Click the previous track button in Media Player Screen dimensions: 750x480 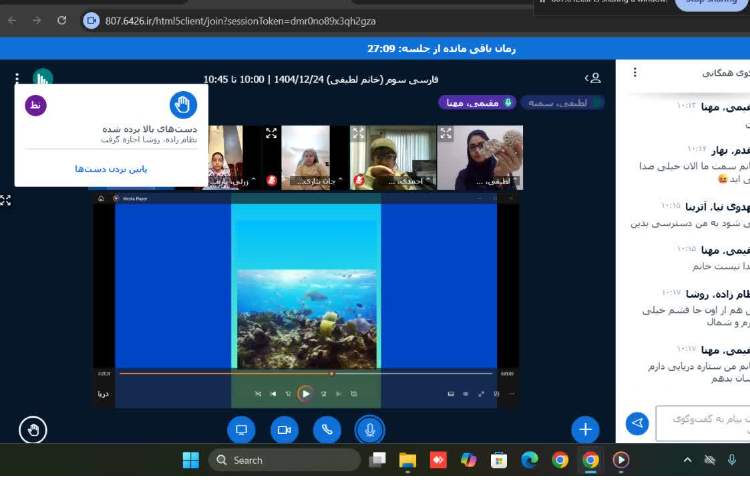coord(273,394)
